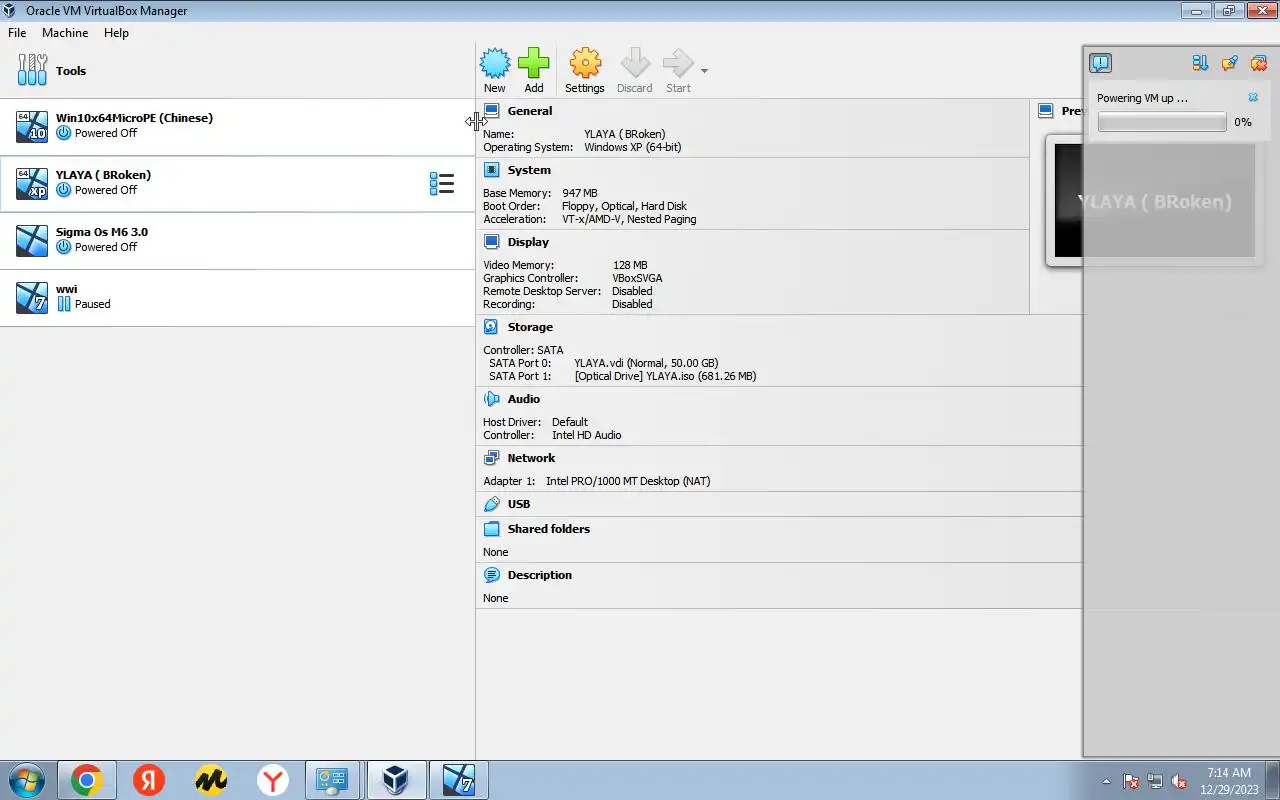Click the Preview section monitor icon
1280x800 pixels.
(x=1046, y=111)
